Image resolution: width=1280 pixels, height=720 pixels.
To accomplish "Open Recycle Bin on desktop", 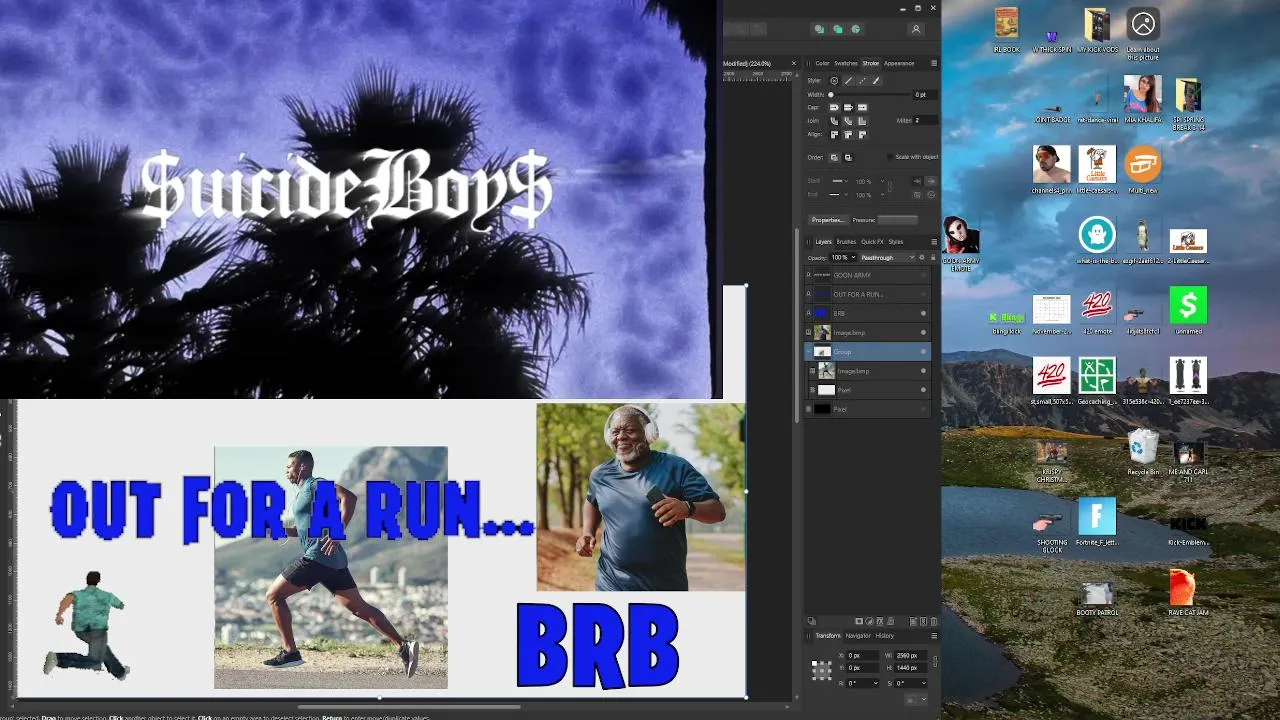I will [x=1143, y=452].
